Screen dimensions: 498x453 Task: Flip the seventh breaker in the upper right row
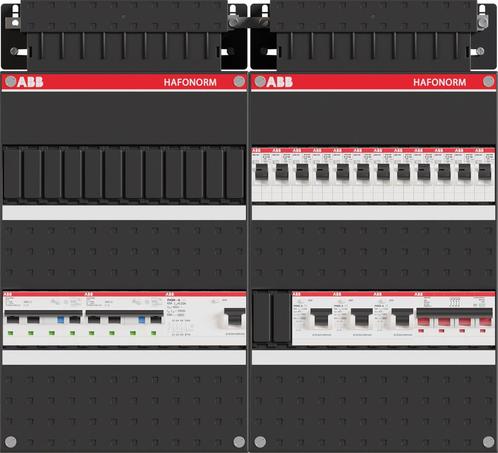pos(383,172)
